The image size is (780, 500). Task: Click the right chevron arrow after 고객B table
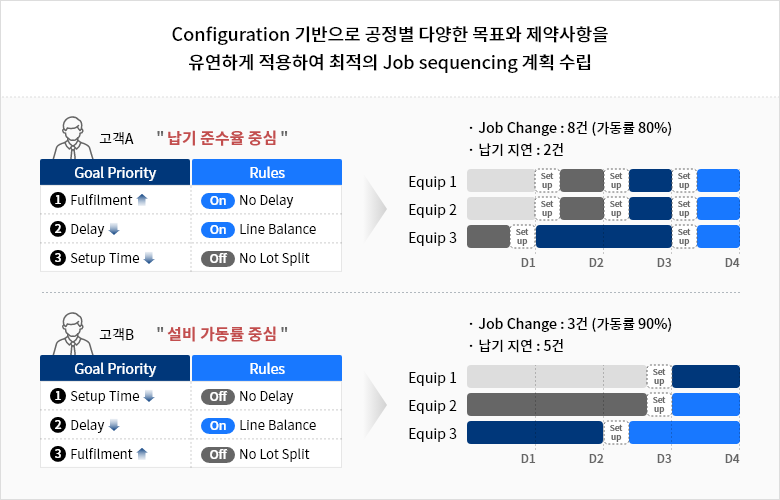pyautogui.click(x=375, y=404)
